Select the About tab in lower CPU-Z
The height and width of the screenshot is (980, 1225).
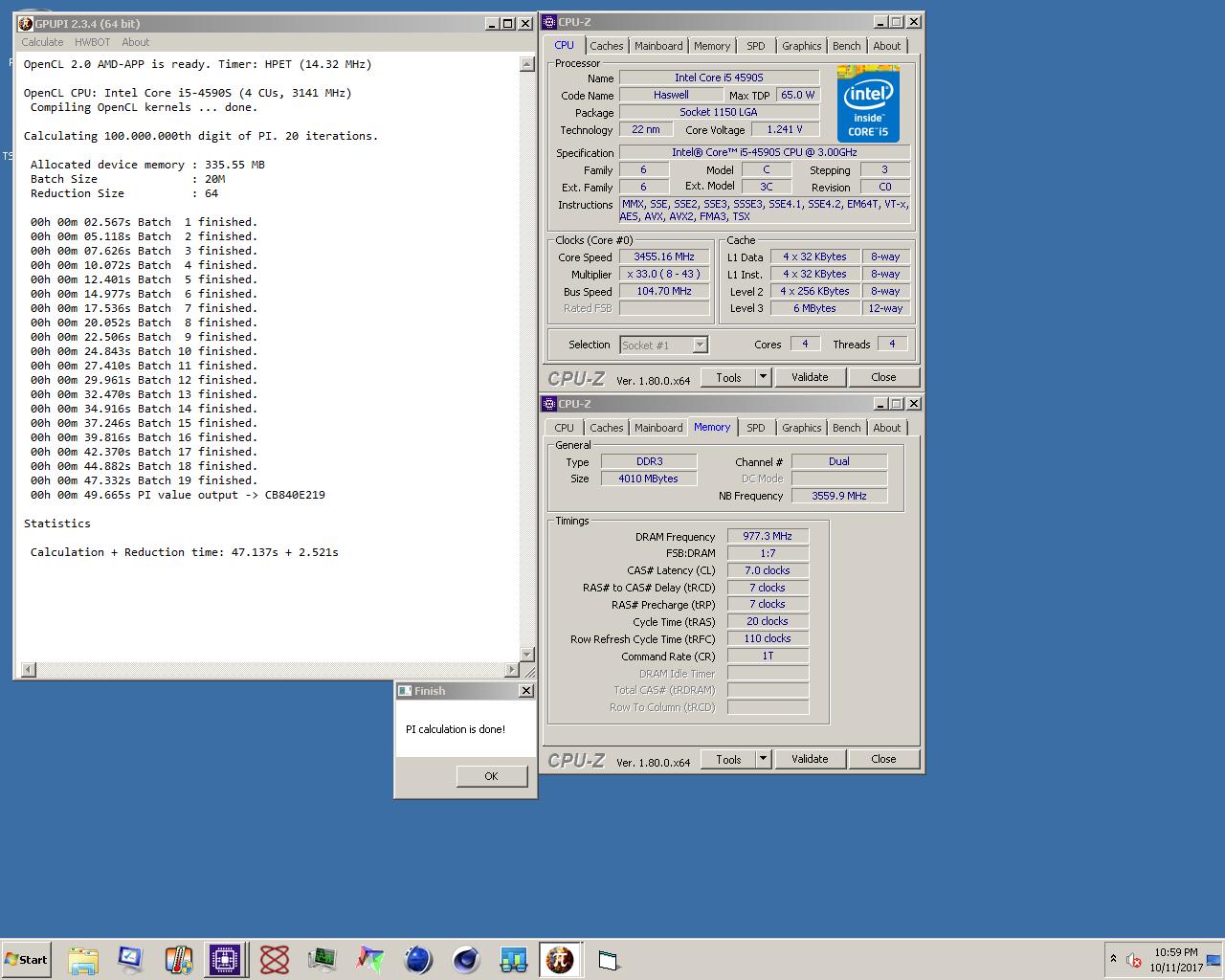click(886, 428)
